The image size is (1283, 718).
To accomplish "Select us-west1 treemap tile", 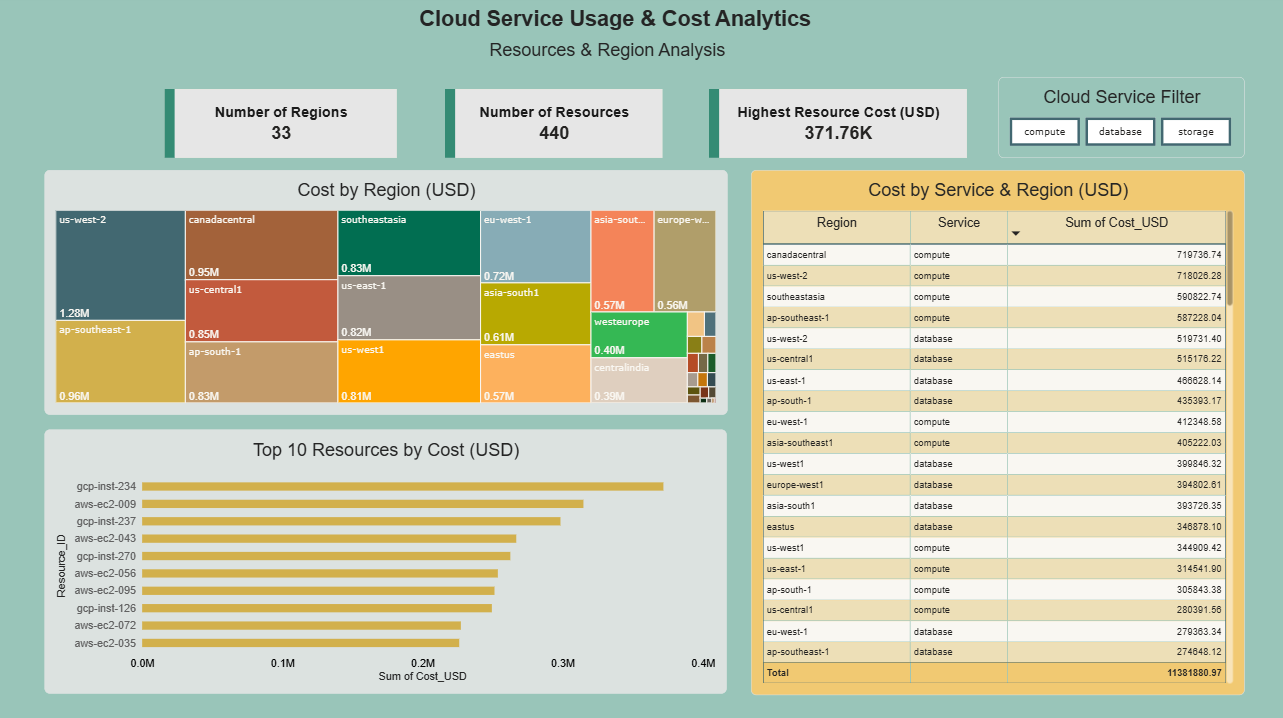I will [x=409, y=371].
